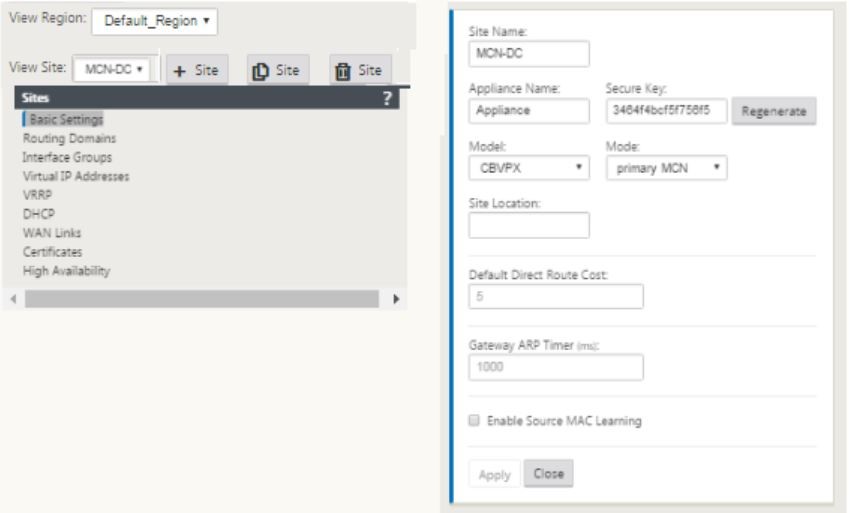
Task: Click the Regenerate secure key button
Action: click(774, 111)
